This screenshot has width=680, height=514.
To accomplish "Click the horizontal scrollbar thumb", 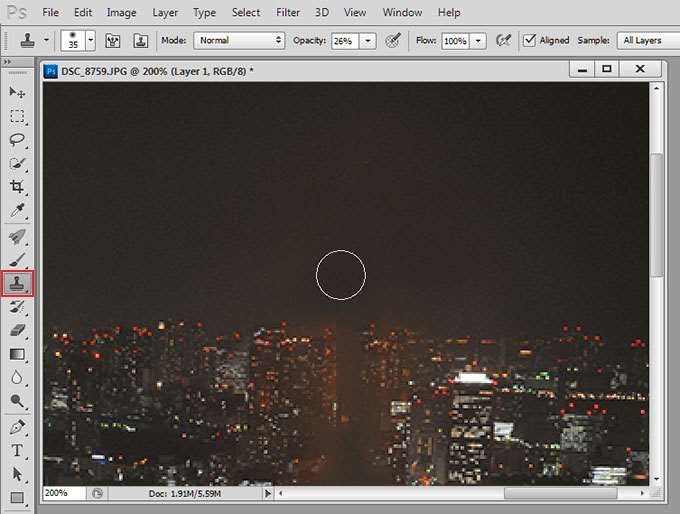I will [560, 493].
